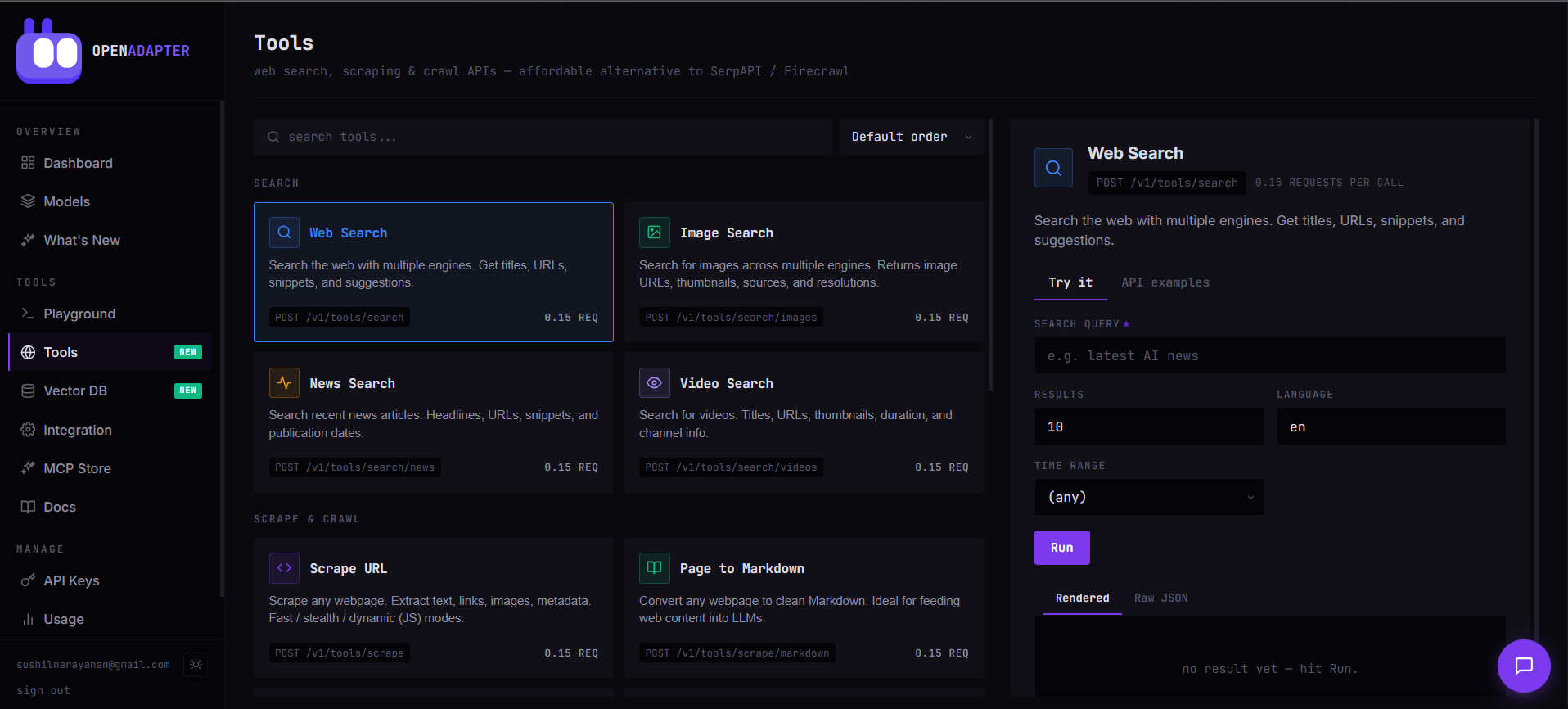Toggle the light/dark theme sun icon
The height and width of the screenshot is (709, 1568).
click(196, 665)
